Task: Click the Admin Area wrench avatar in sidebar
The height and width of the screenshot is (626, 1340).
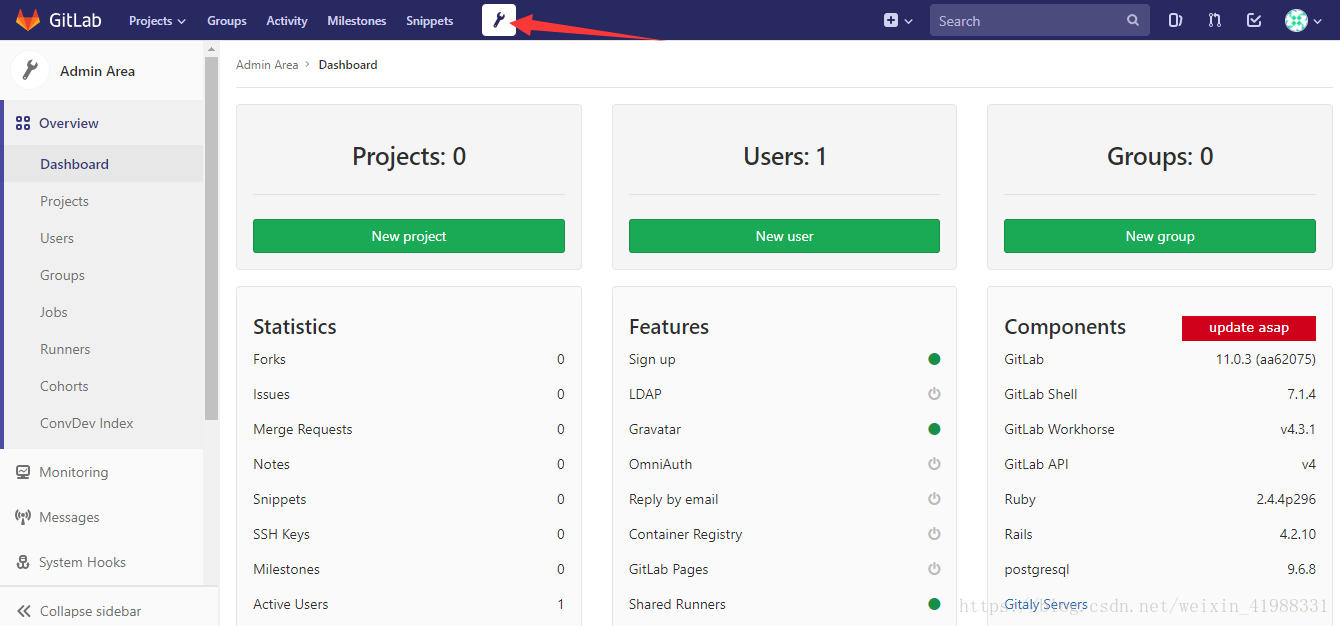Action: pos(30,71)
